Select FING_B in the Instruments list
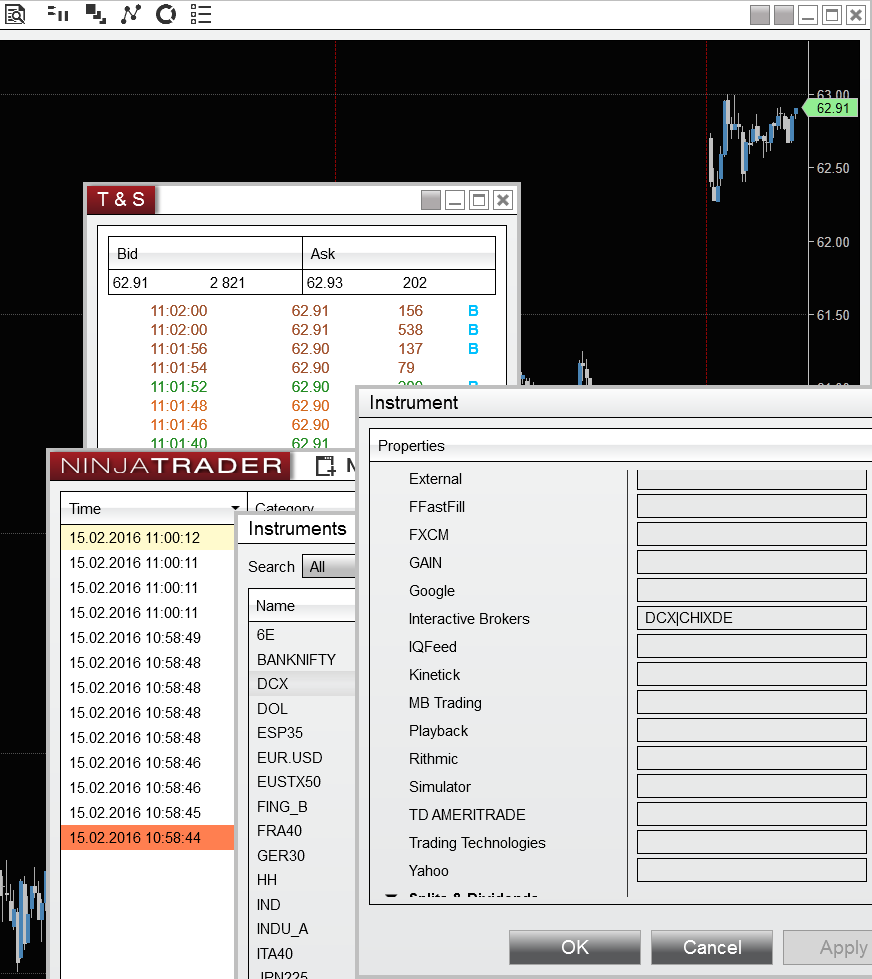This screenshot has height=979, width=872. [302, 807]
